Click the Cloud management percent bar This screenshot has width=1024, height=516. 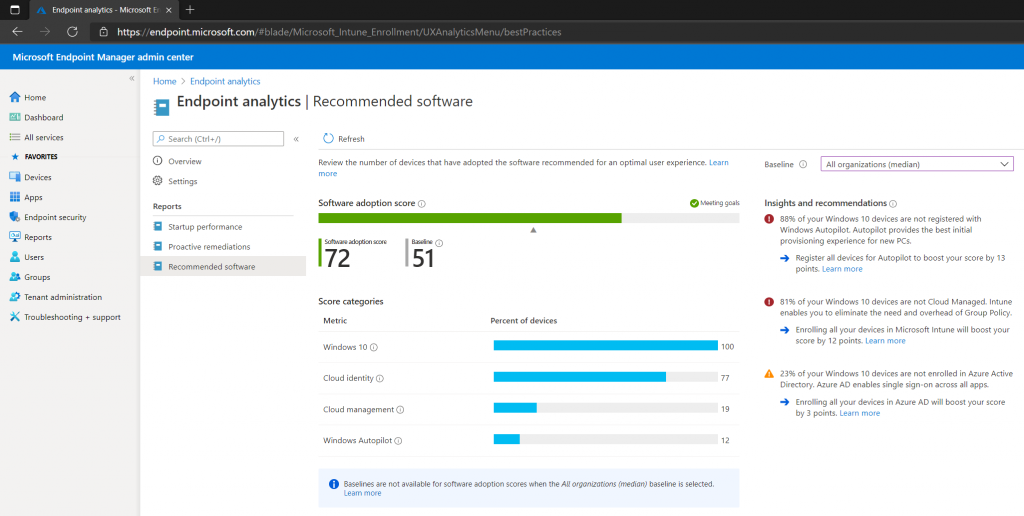515,408
